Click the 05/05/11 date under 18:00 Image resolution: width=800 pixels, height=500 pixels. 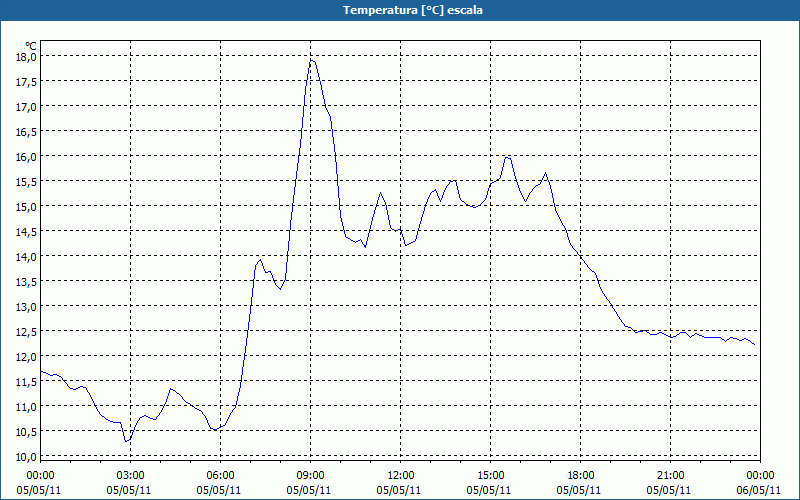coord(579,490)
